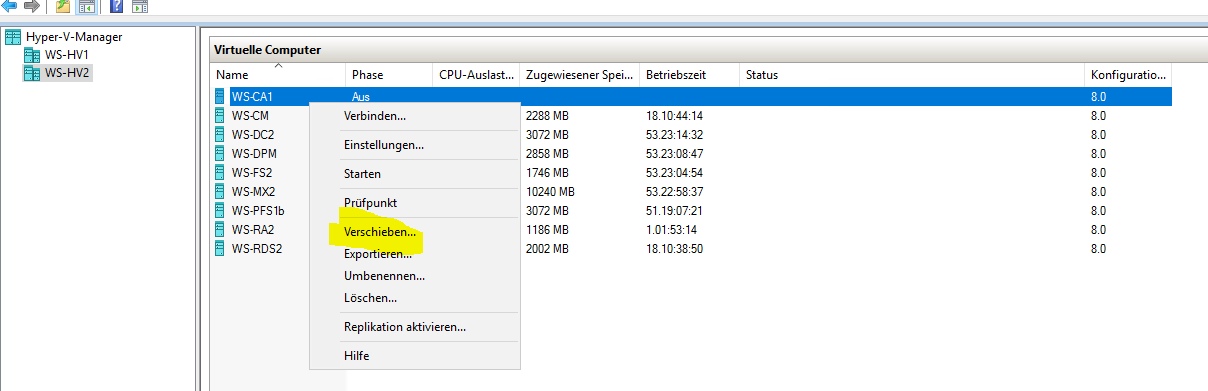Click the WS-PFS1b virtual machine icon
The height and width of the screenshot is (391, 1208).
point(221,210)
